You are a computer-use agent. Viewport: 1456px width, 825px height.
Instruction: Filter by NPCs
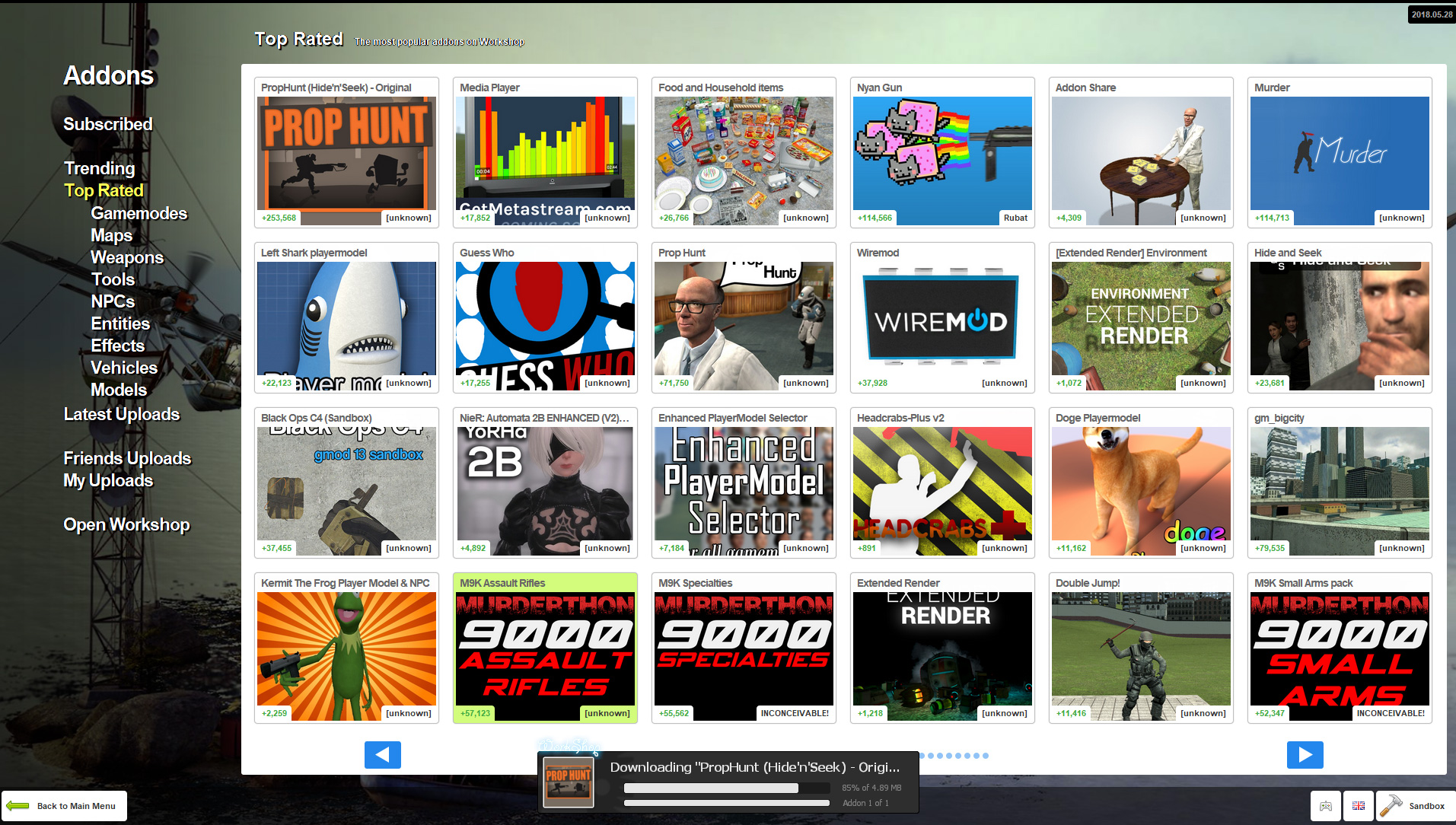[113, 301]
